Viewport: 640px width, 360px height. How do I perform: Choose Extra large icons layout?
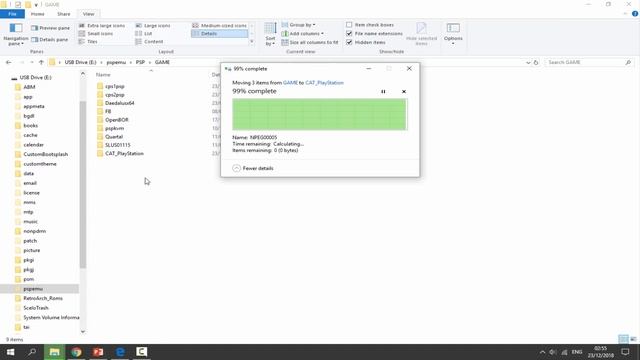point(102,25)
